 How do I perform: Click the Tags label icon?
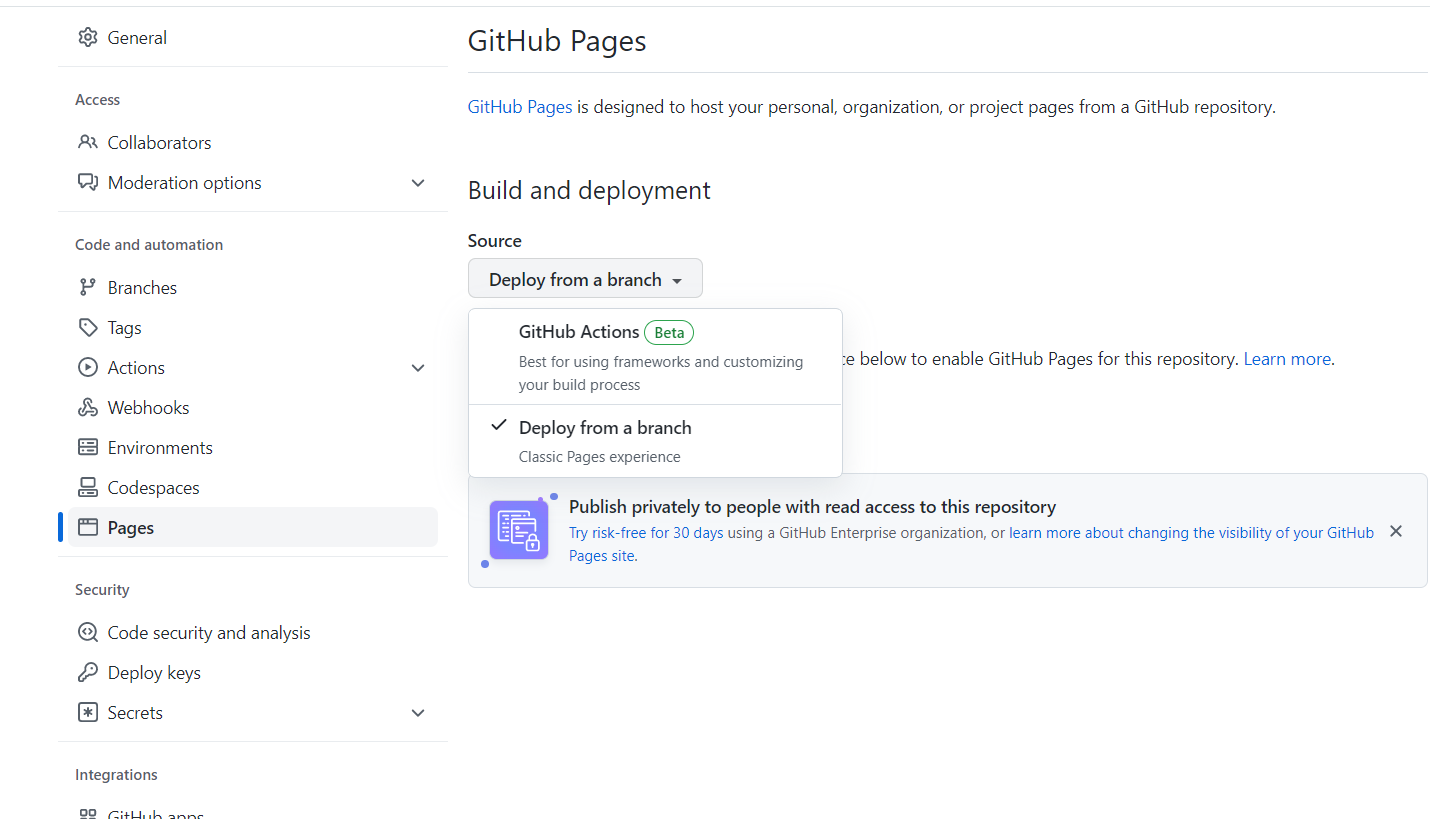[88, 328]
